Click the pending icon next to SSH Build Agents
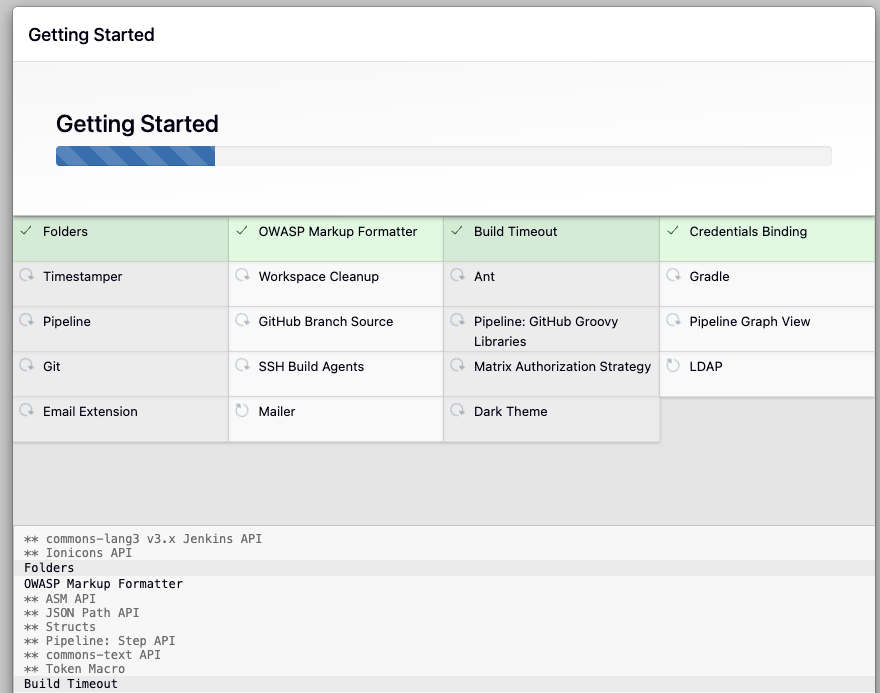 click(242, 365)
